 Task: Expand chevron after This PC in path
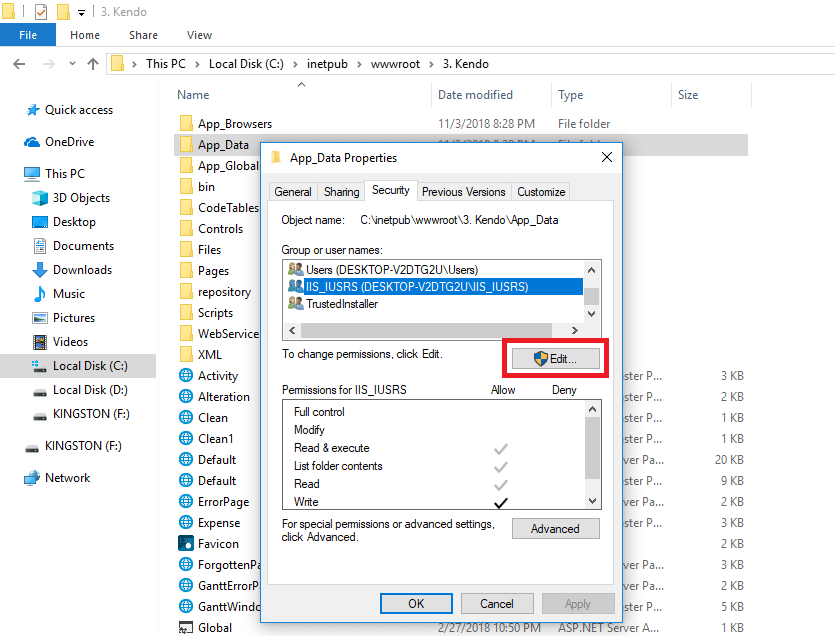click(198, 64)
